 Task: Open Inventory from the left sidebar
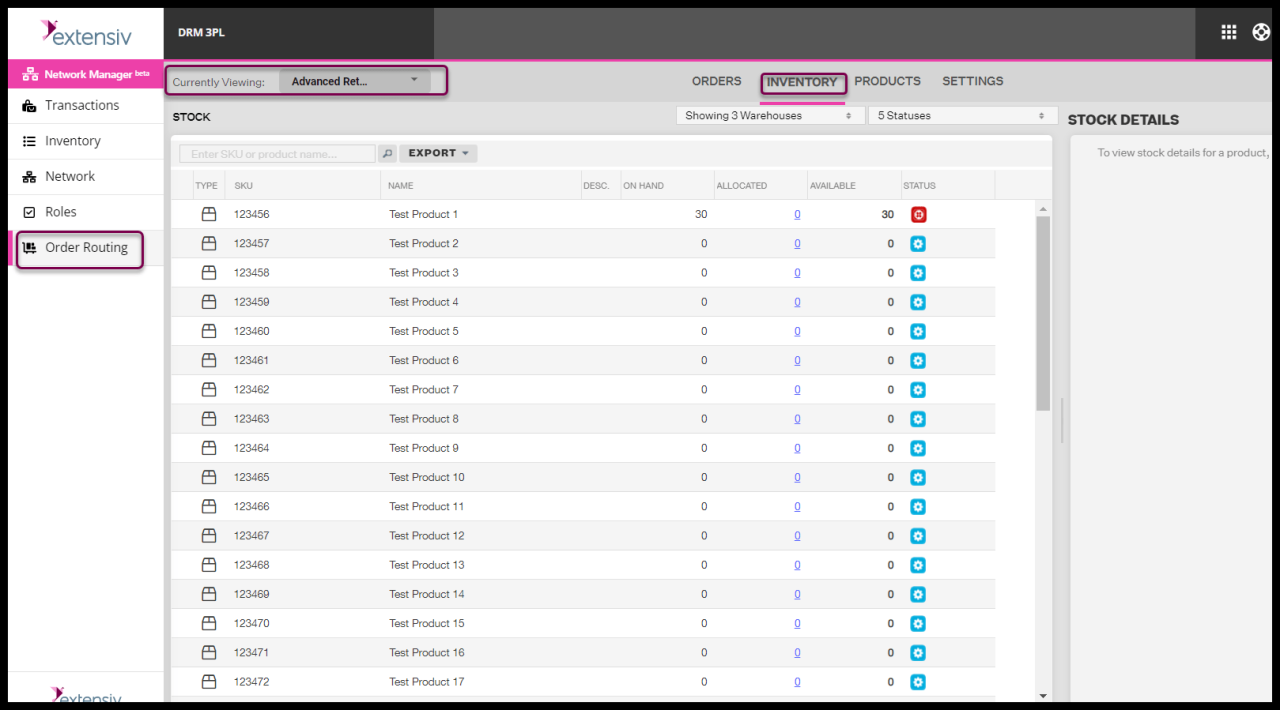[30, 141]
